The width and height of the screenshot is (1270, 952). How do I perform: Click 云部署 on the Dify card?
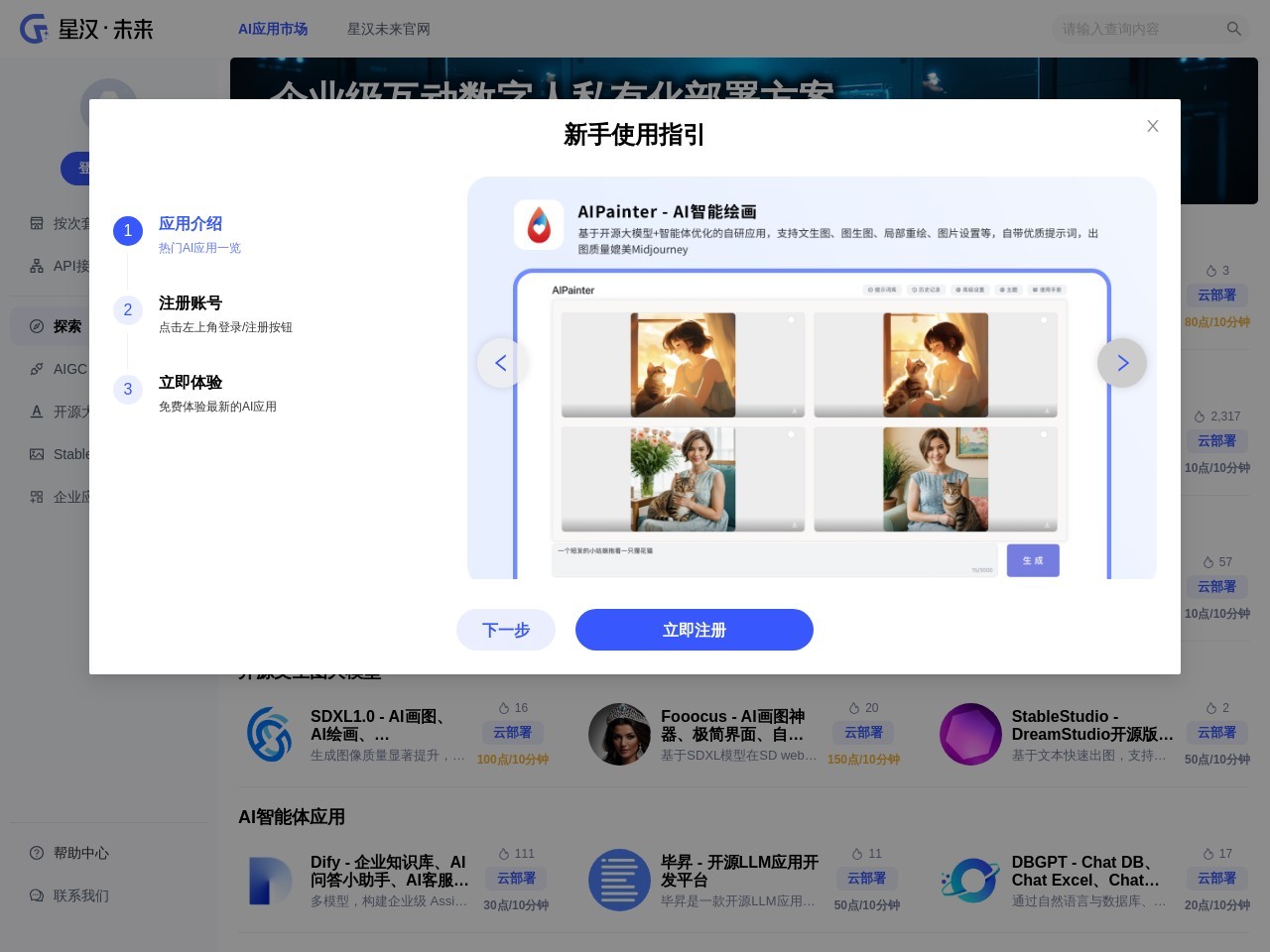(x=516, y=879)
